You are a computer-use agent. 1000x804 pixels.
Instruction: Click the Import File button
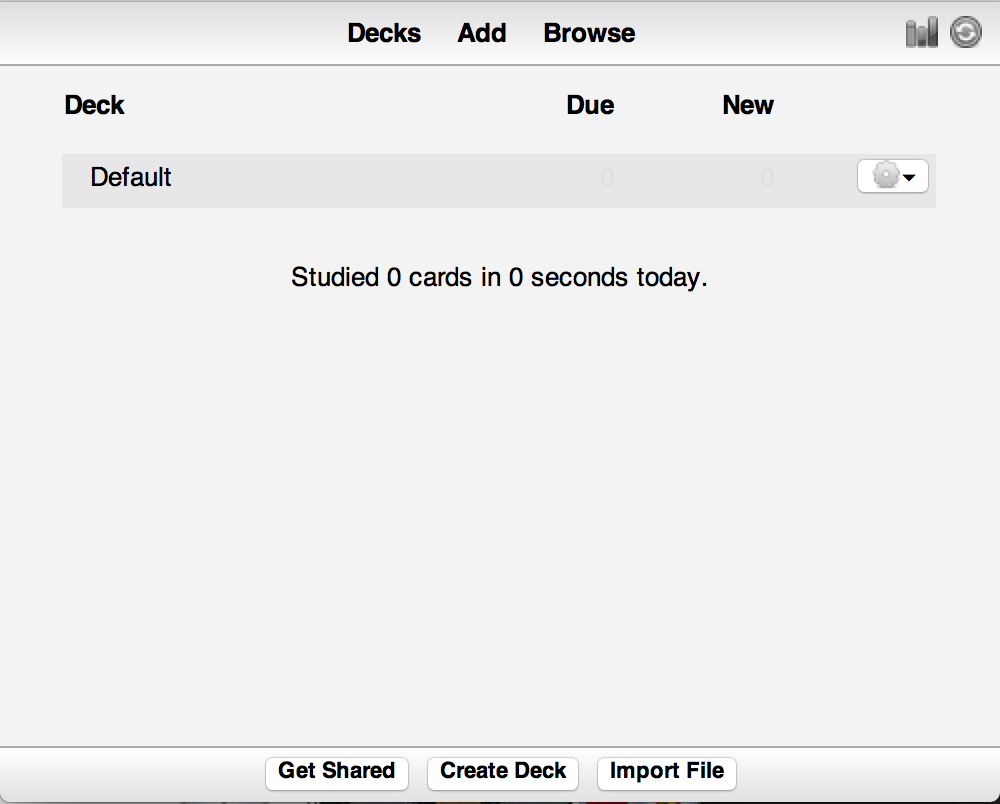click(x=667, y=771)
